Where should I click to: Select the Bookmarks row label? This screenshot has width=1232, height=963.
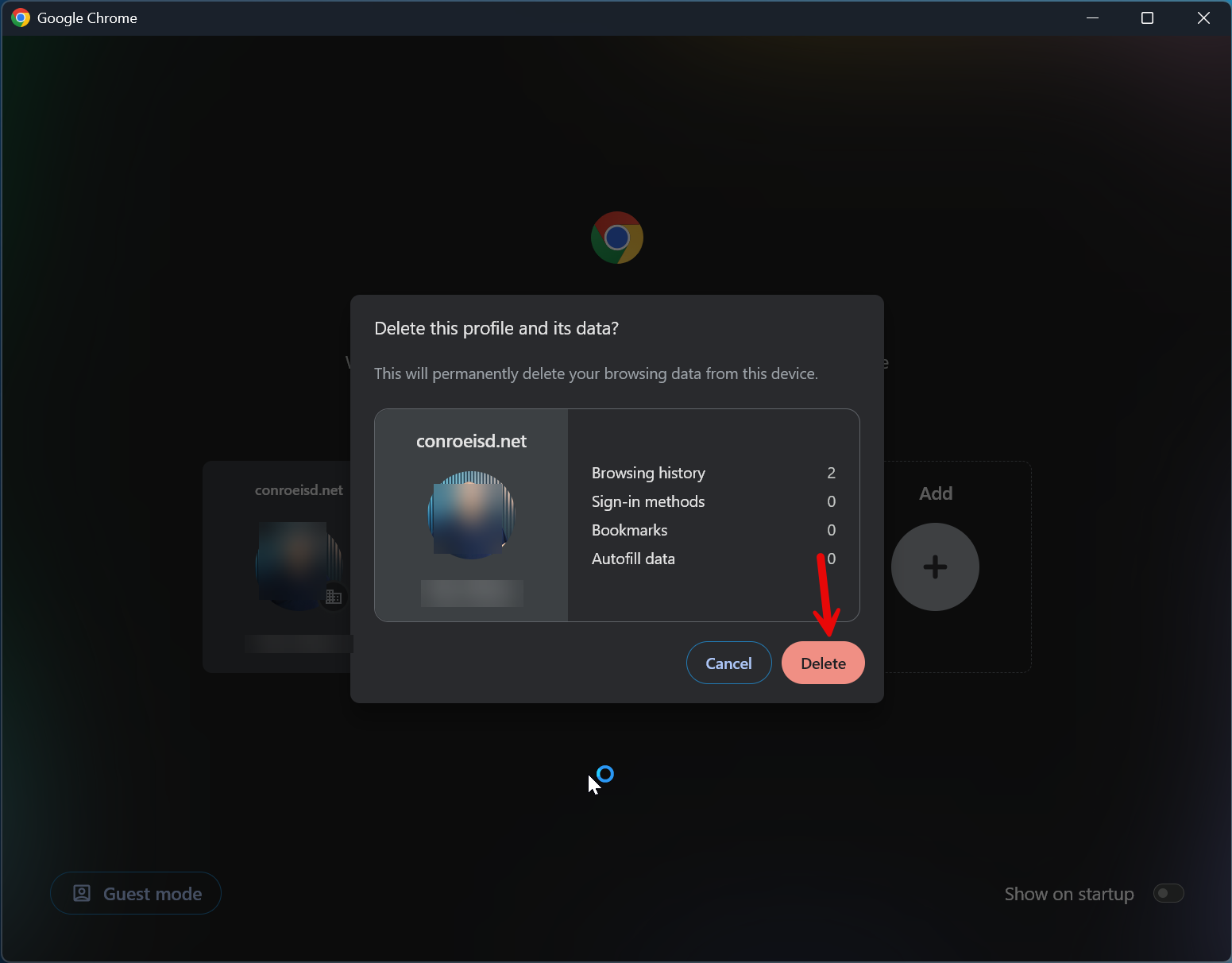coord(629,530)
